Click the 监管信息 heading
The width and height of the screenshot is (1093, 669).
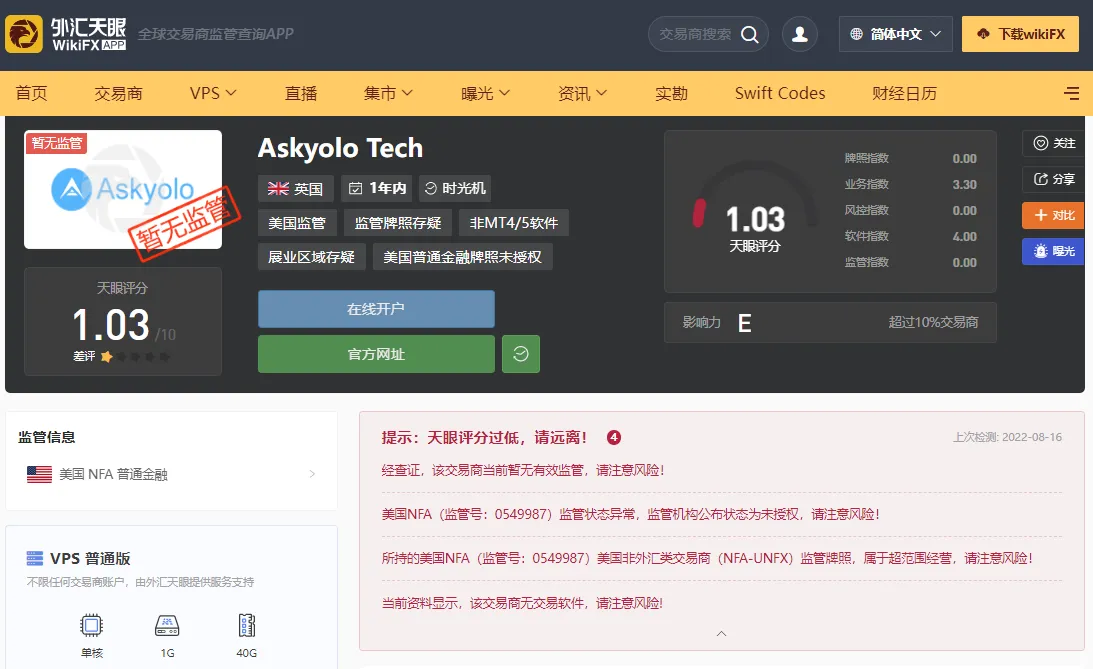(47, 437)
